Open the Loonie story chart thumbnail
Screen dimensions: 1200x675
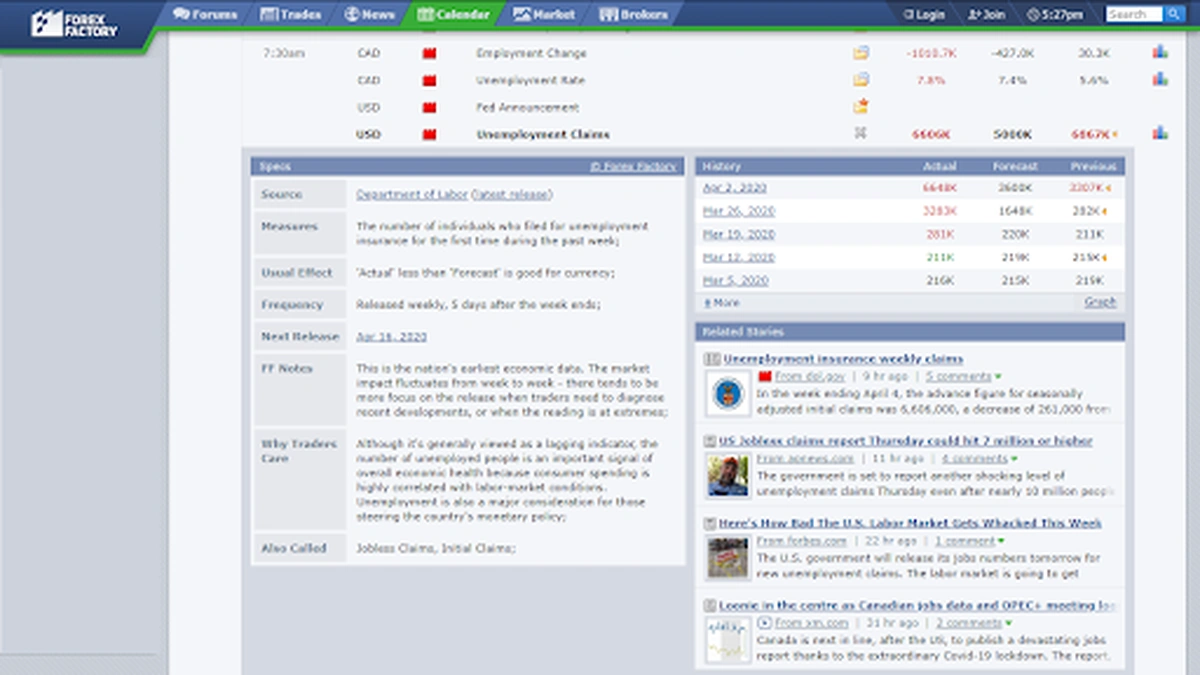pos(727,641)
